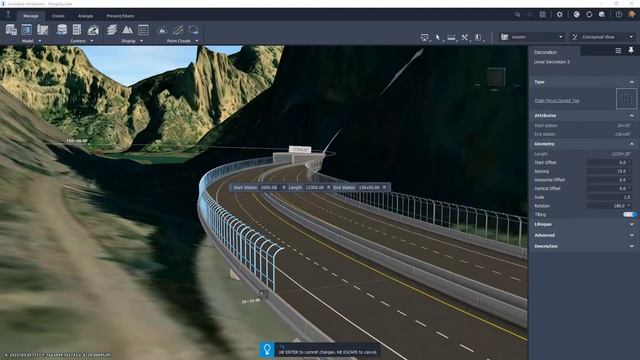This screenshot has width=640, height=360.
Task: Click the Chain Fence Curved Top link
Action: 557,100
